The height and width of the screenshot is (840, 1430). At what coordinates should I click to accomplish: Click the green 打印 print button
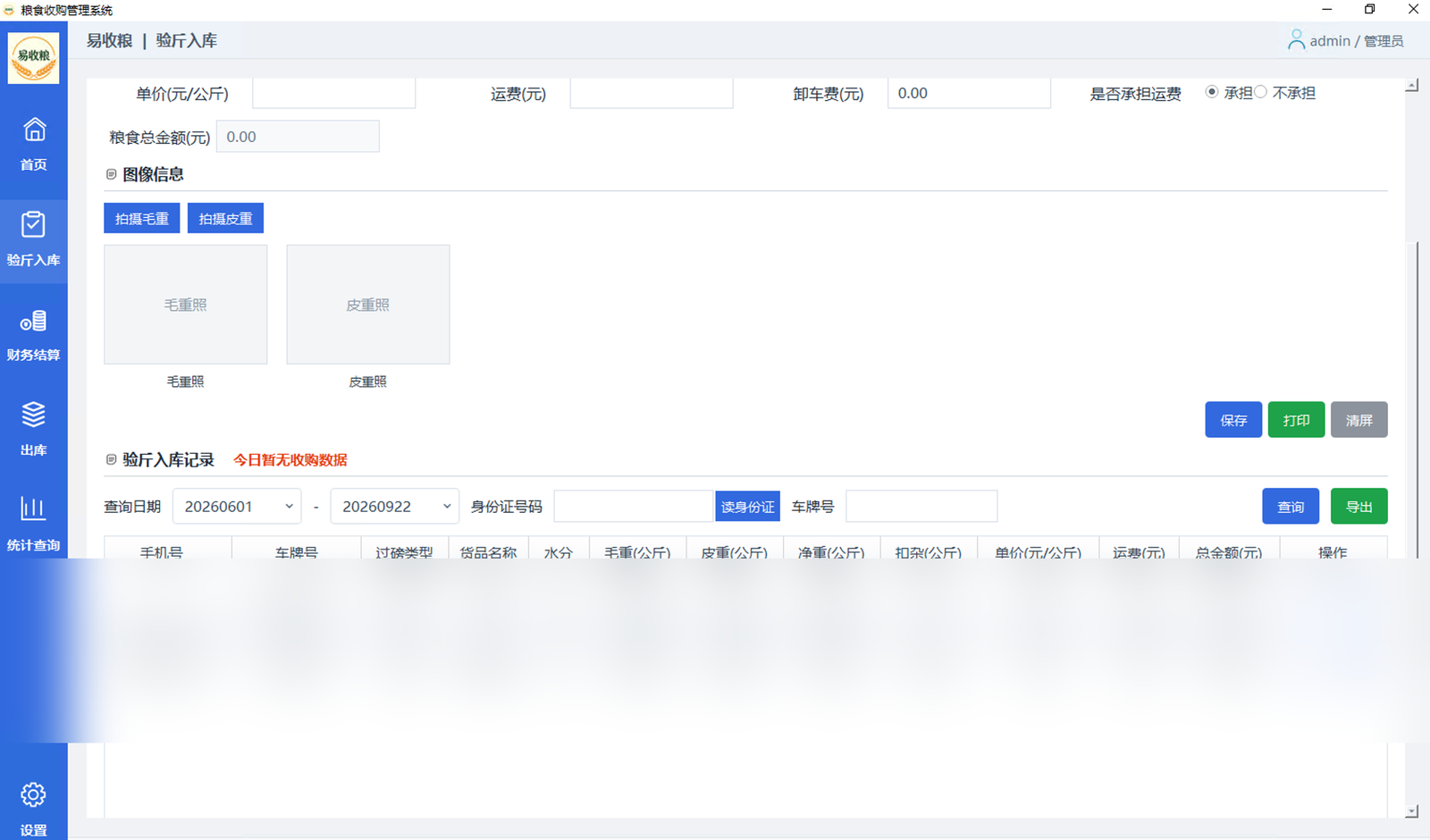click(1296, 420)
